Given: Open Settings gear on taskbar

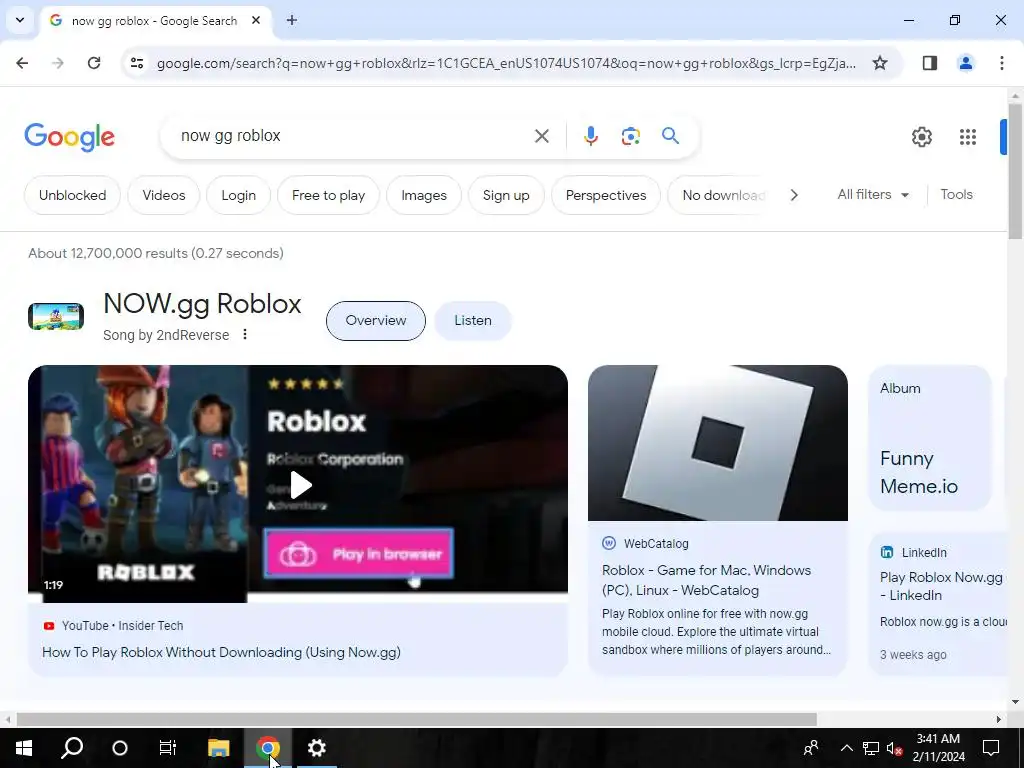Looking at the screenshot, I should coord(316,748).
